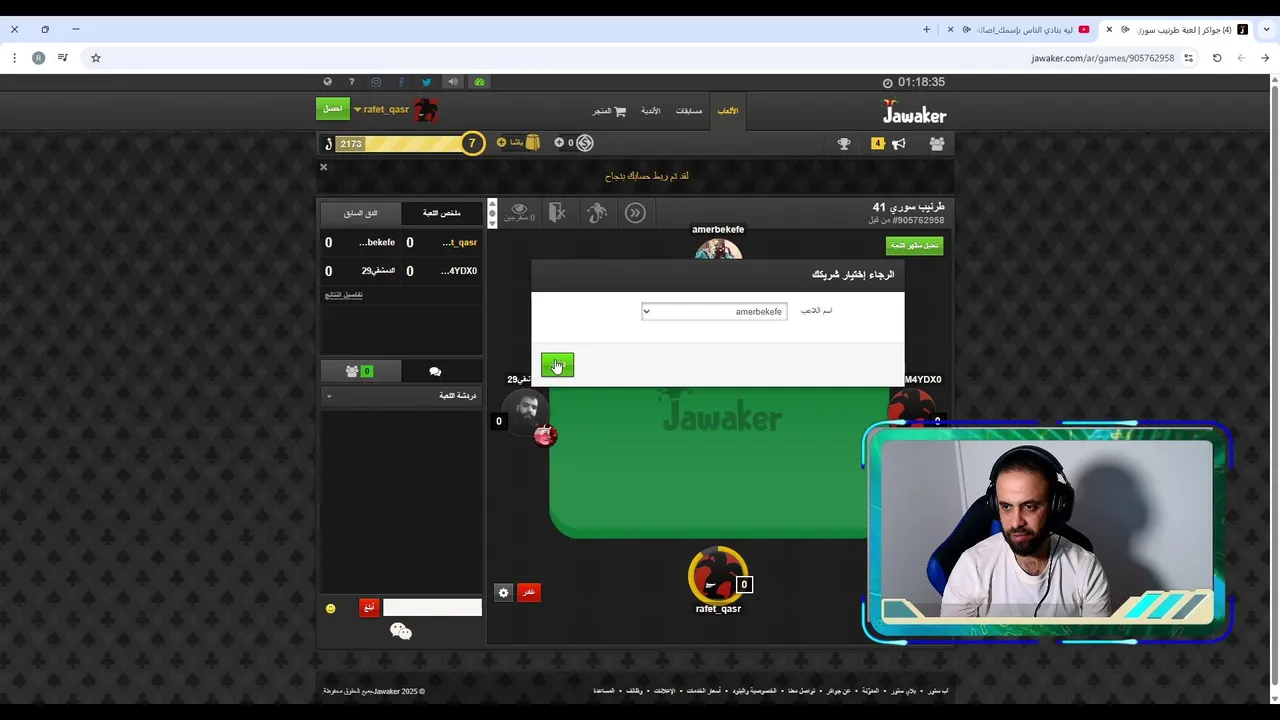Viewport: 1280px width, 720px height.
Task: Expand the game chat dropdown arrow
Action: pos(329,397)
